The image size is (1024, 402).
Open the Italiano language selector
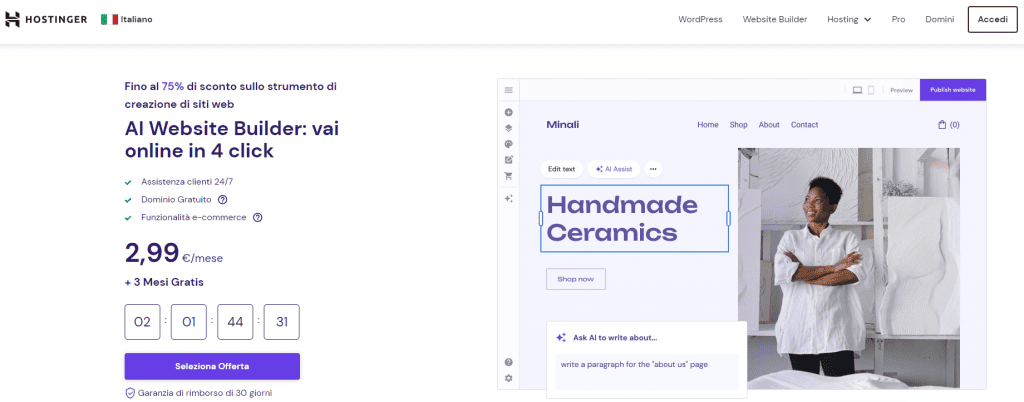[x=127, y=19]
